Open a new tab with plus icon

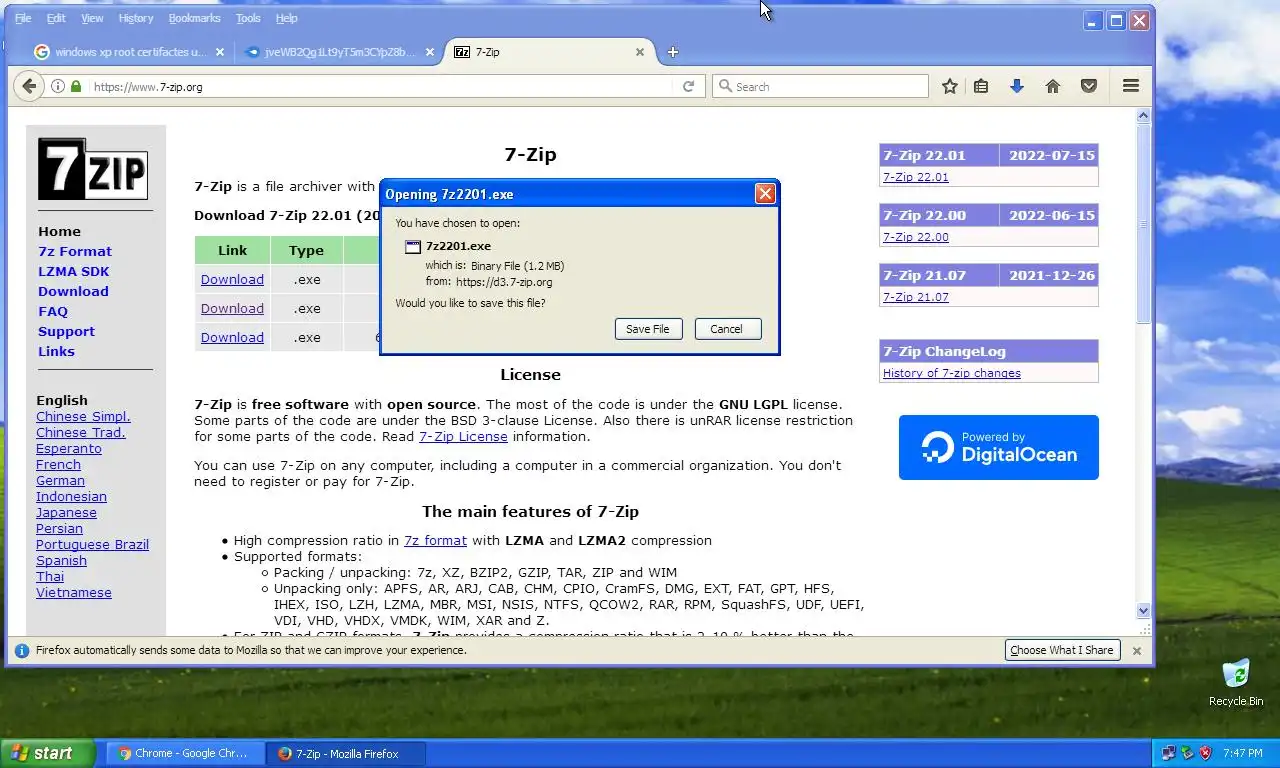pyautogui.click(x=673, y=52)
